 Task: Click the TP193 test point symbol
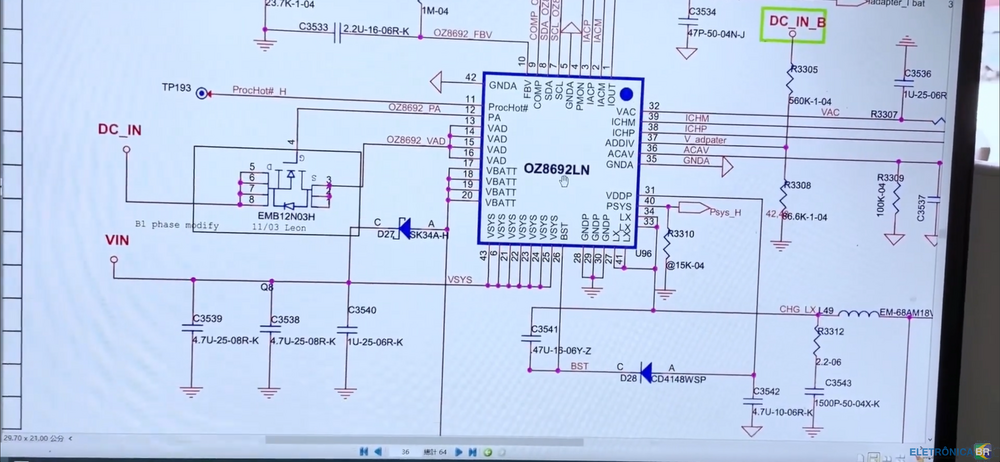[203, 92]
